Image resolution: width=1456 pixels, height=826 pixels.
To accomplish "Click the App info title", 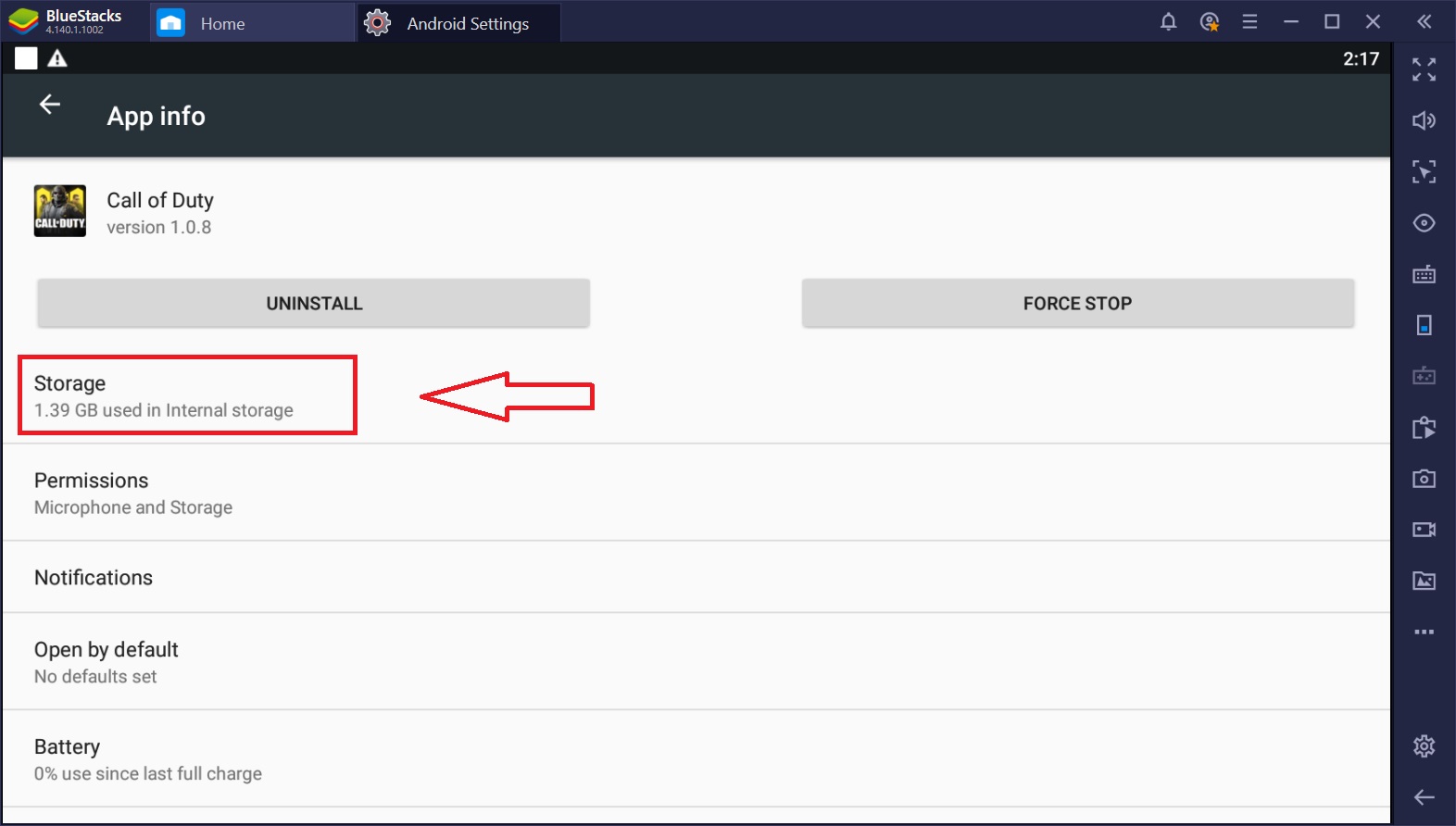I will tap(157, 116).
